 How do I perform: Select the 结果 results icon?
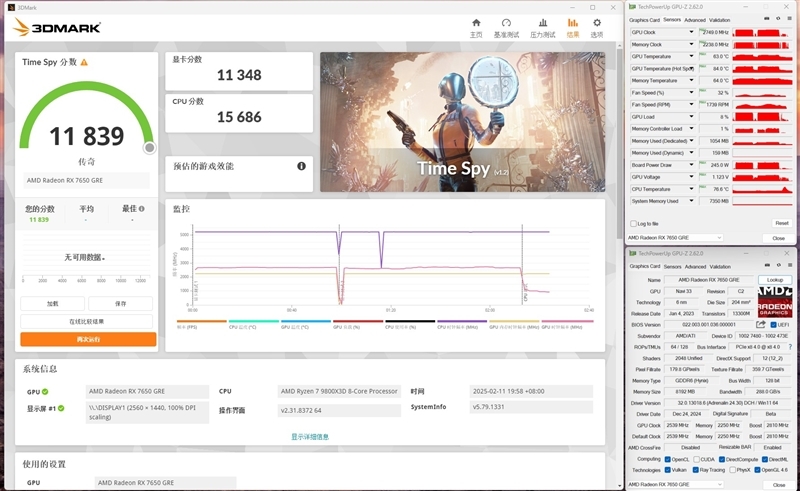[572, 23]
